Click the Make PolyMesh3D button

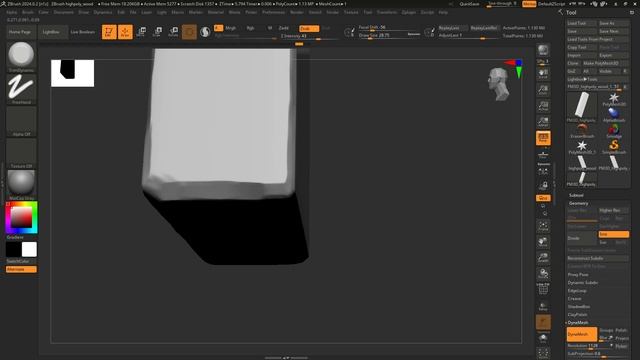coord(606,63)
